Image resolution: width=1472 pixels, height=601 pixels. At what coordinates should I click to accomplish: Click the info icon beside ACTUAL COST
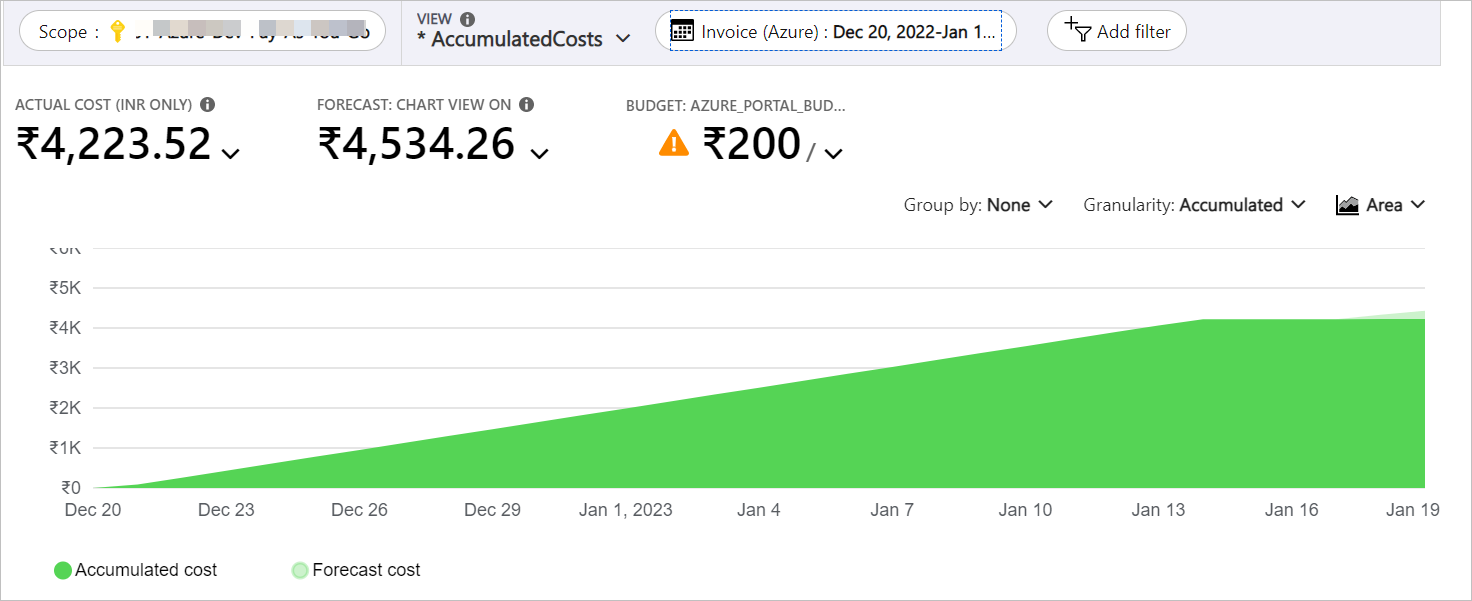pyautogui.click(x=209, y=103)
